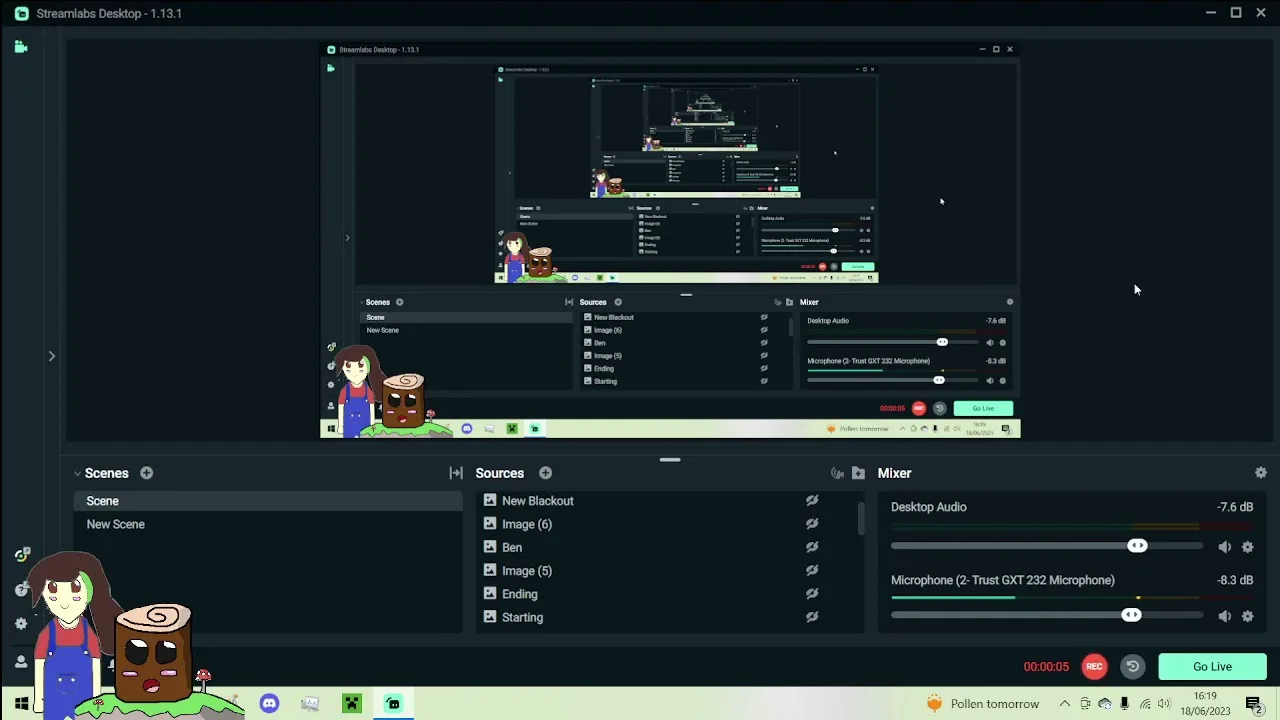Open the taskbar notification center

[x=1253, y=704]
